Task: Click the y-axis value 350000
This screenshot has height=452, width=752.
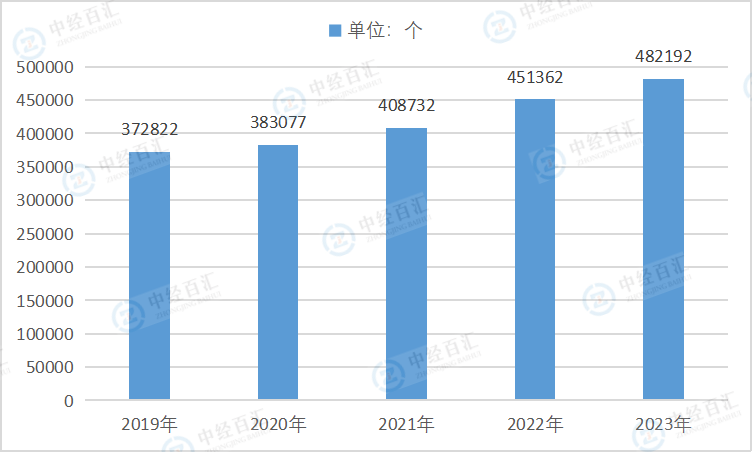Action: pos(45,167)
